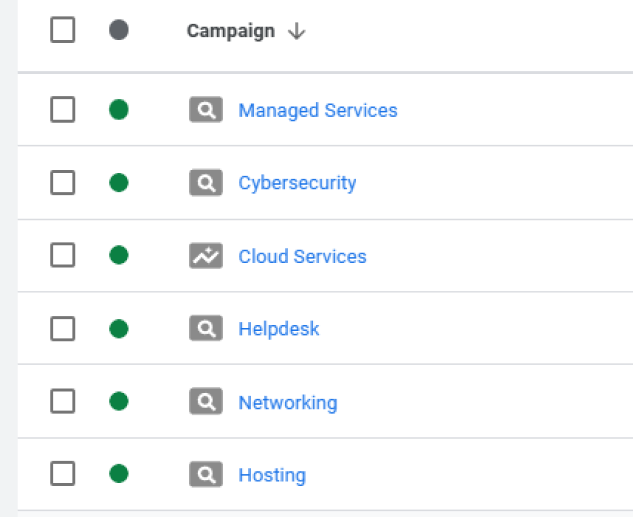Open status dropdown for Cybersecurity green dot

[x=119, y=183]
